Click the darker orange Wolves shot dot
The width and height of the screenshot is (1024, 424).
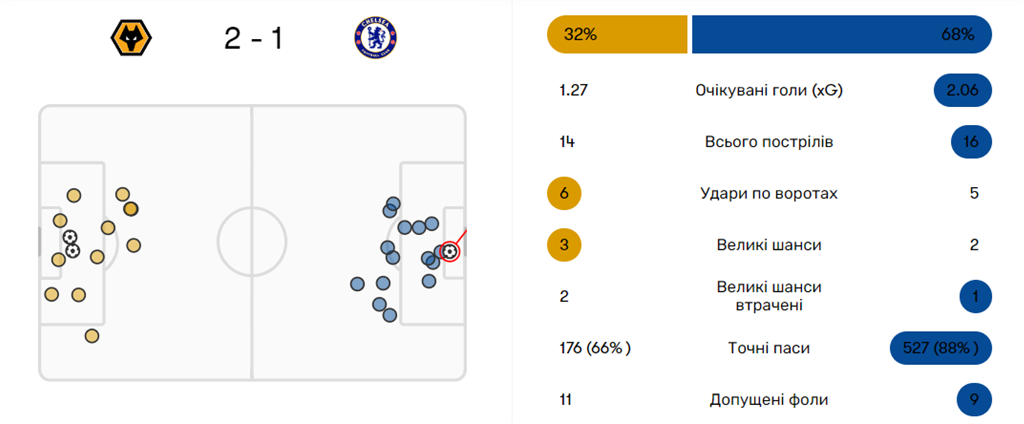[131, 209]
